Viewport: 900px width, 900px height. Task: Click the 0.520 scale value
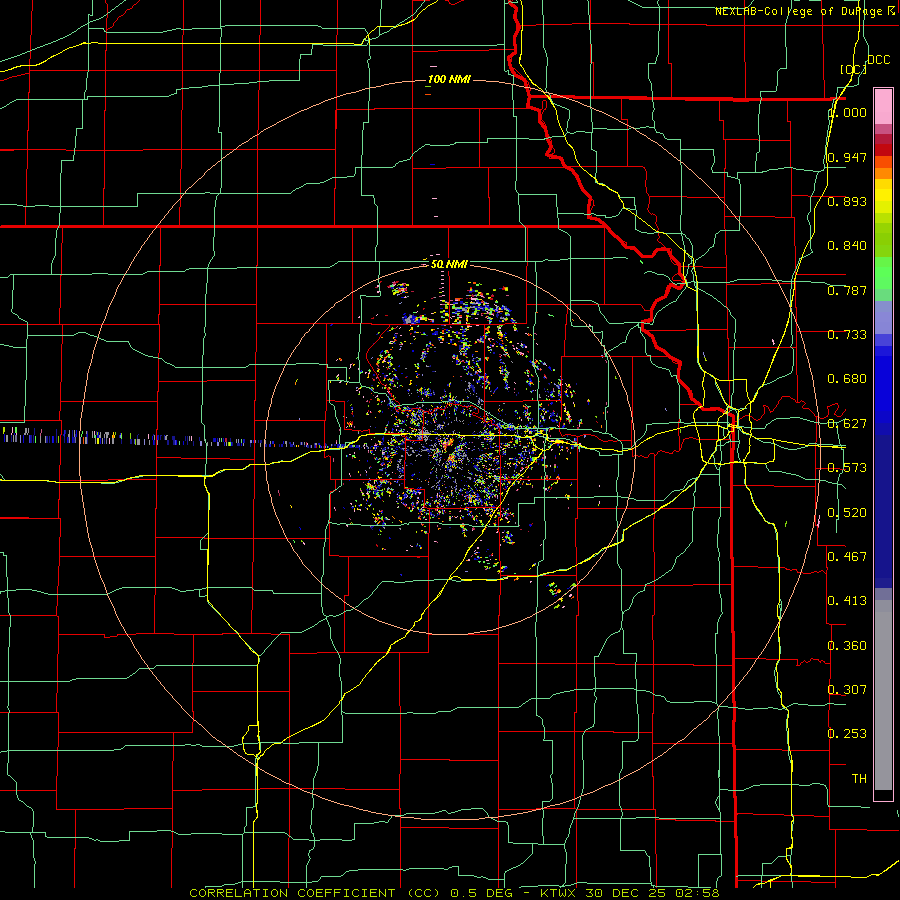click(x=847, y=513)
